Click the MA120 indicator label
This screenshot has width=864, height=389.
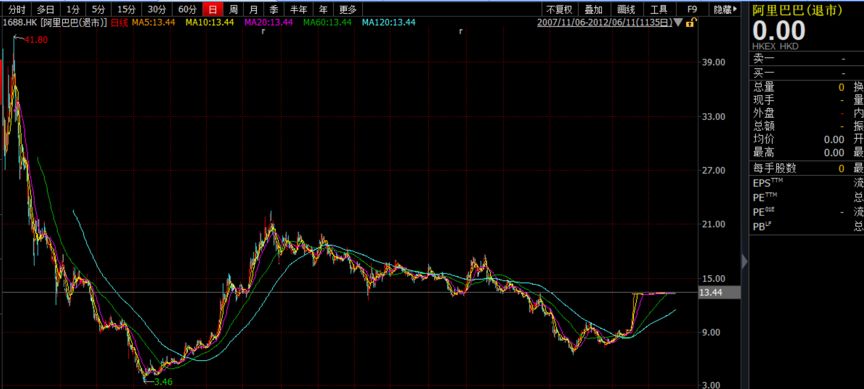coord(388,23)
